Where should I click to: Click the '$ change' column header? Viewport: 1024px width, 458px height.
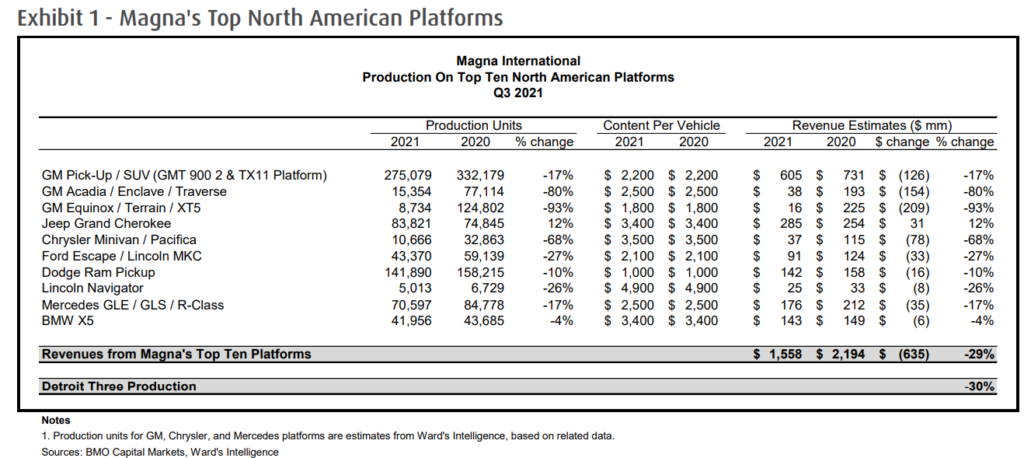pos(902,142)
